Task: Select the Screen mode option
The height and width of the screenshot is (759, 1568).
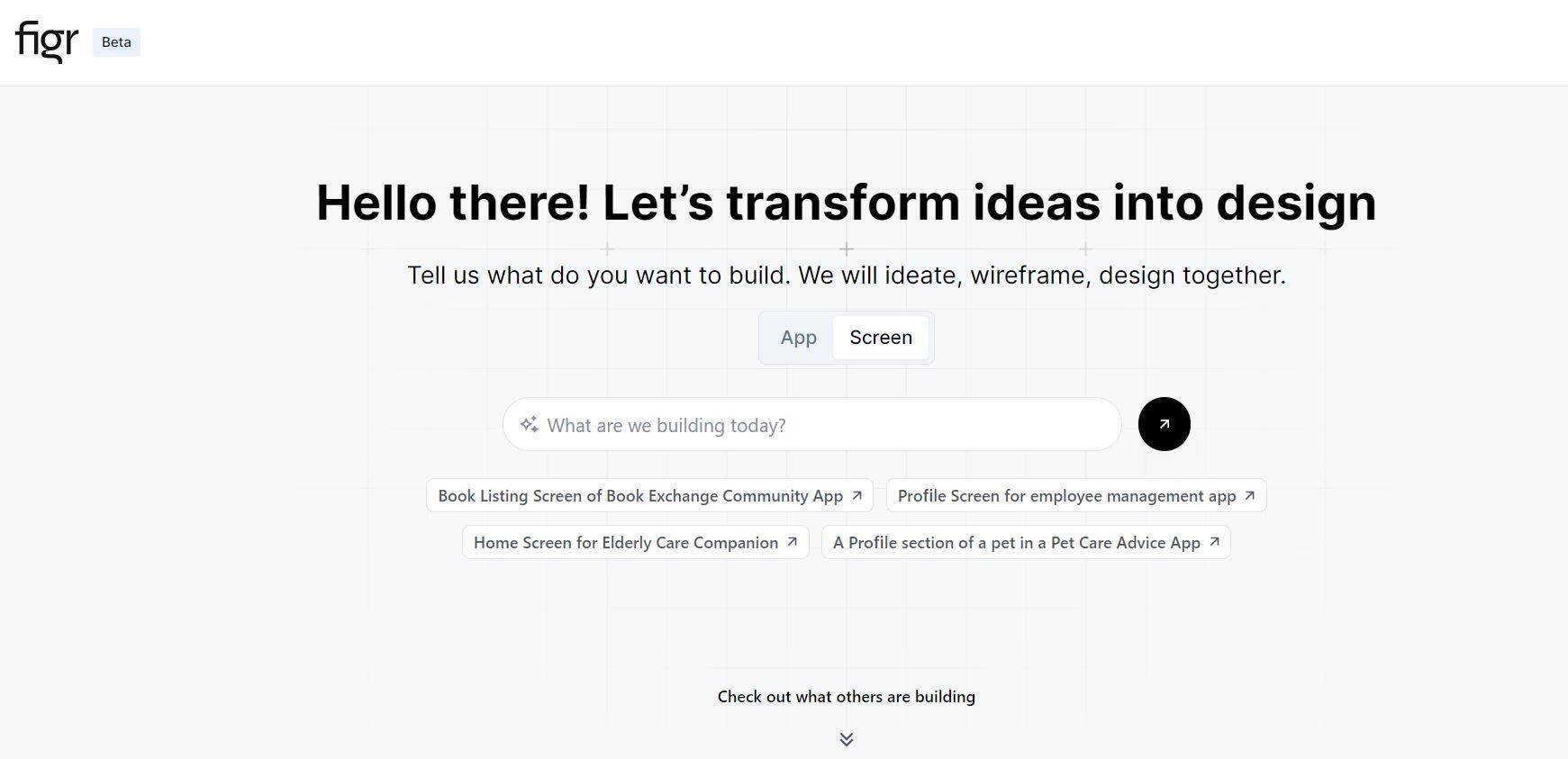Action: pyautogui.click(x=881, y=338)
